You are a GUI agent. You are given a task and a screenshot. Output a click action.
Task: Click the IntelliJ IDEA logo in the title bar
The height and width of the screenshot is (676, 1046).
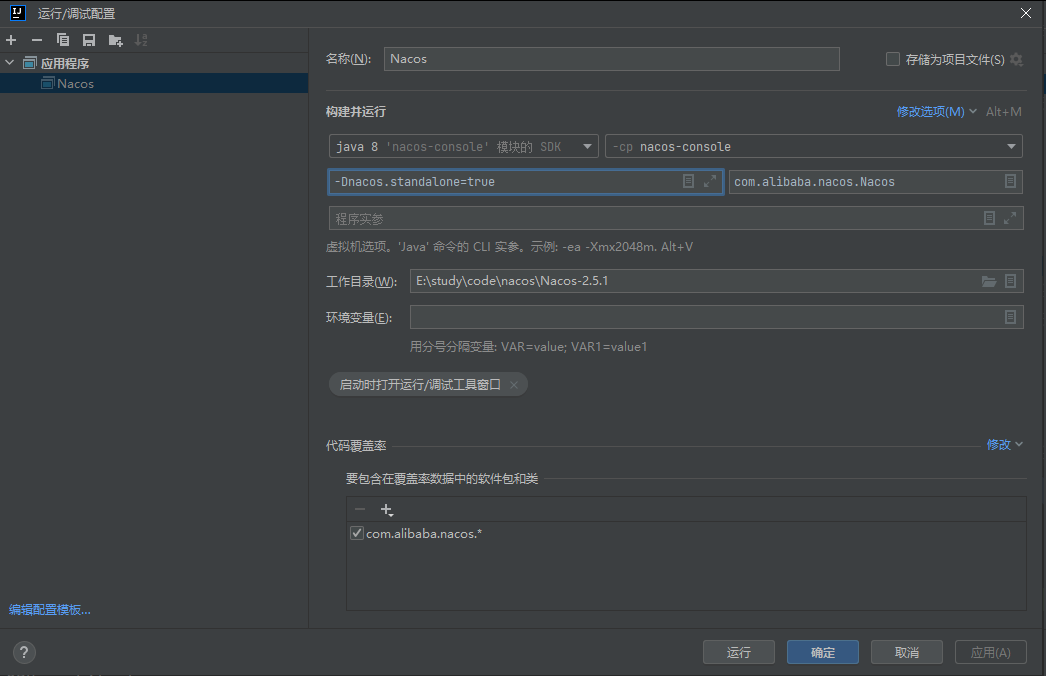17,13
